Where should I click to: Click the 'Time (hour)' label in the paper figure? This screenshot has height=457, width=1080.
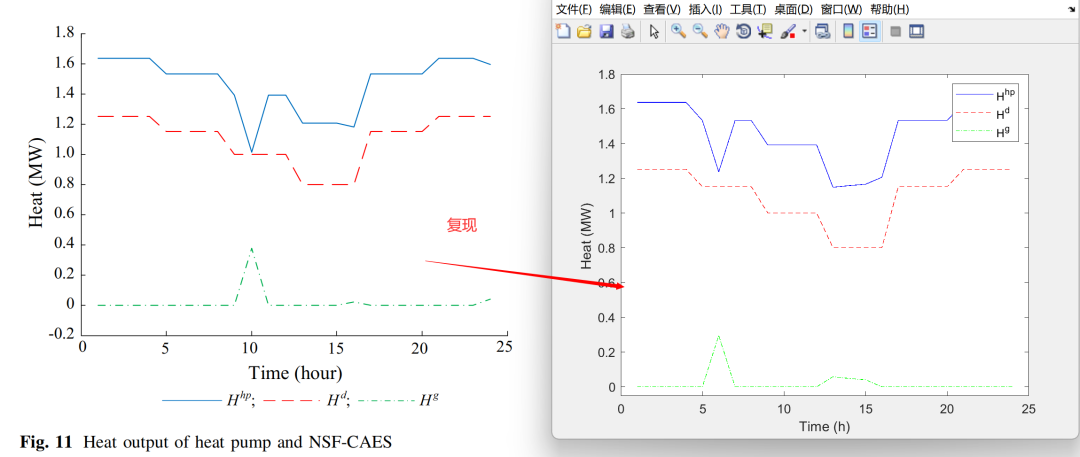click(x=295, y=374)
